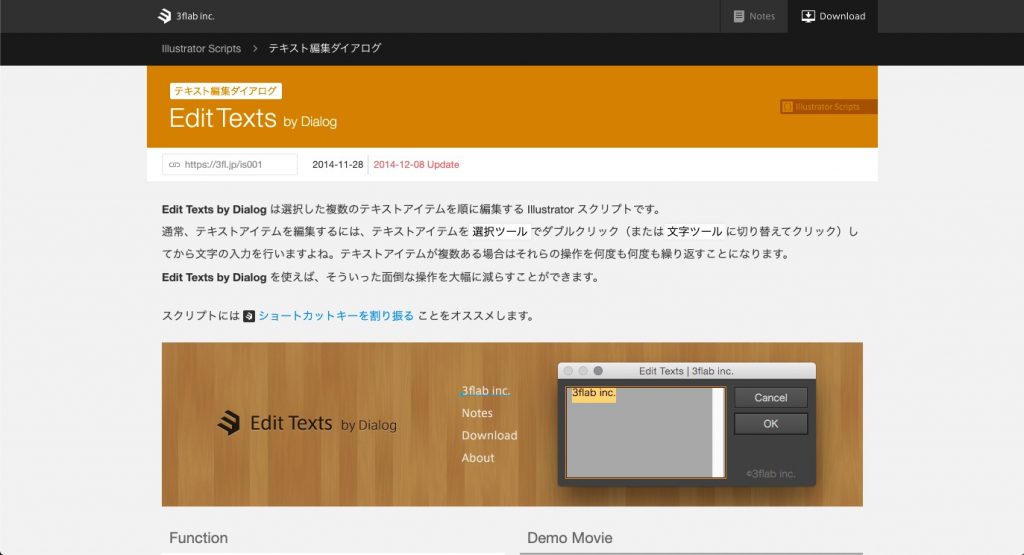
Task: Click the テキスト編集ダイアログ tag label in banner
Action: click(x=225, y=91)
